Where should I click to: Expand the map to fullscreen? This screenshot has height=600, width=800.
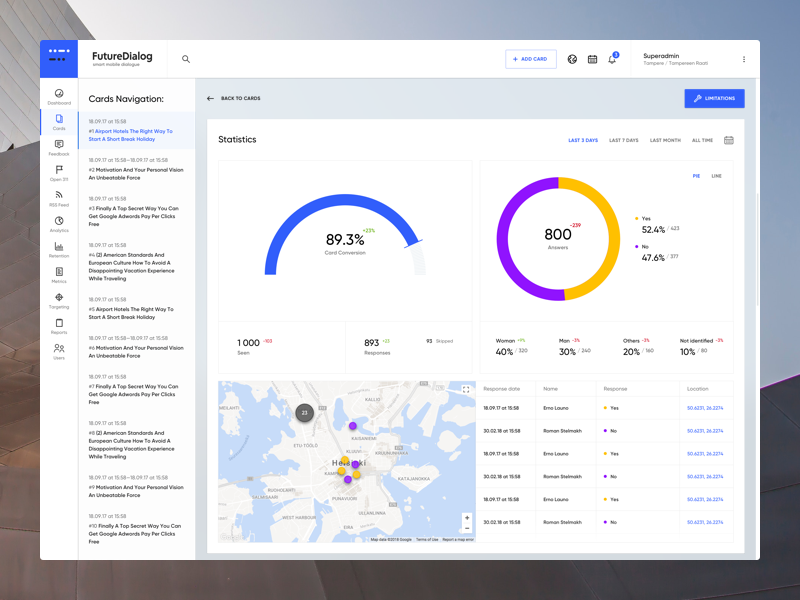466,389
